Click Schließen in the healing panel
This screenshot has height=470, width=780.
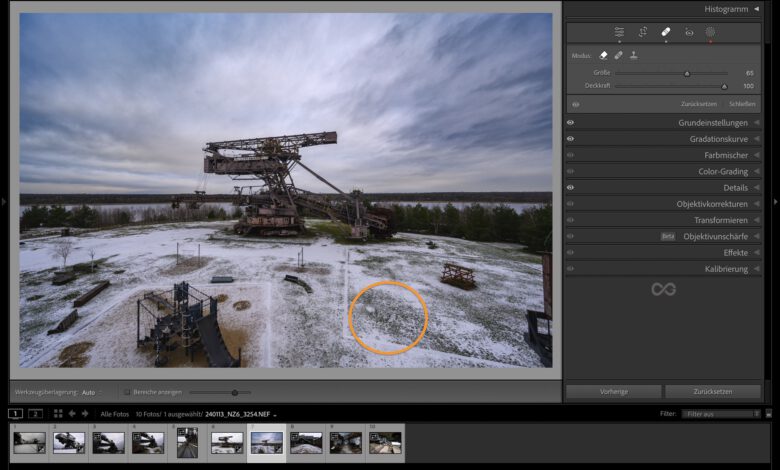(x=741, y=103)
